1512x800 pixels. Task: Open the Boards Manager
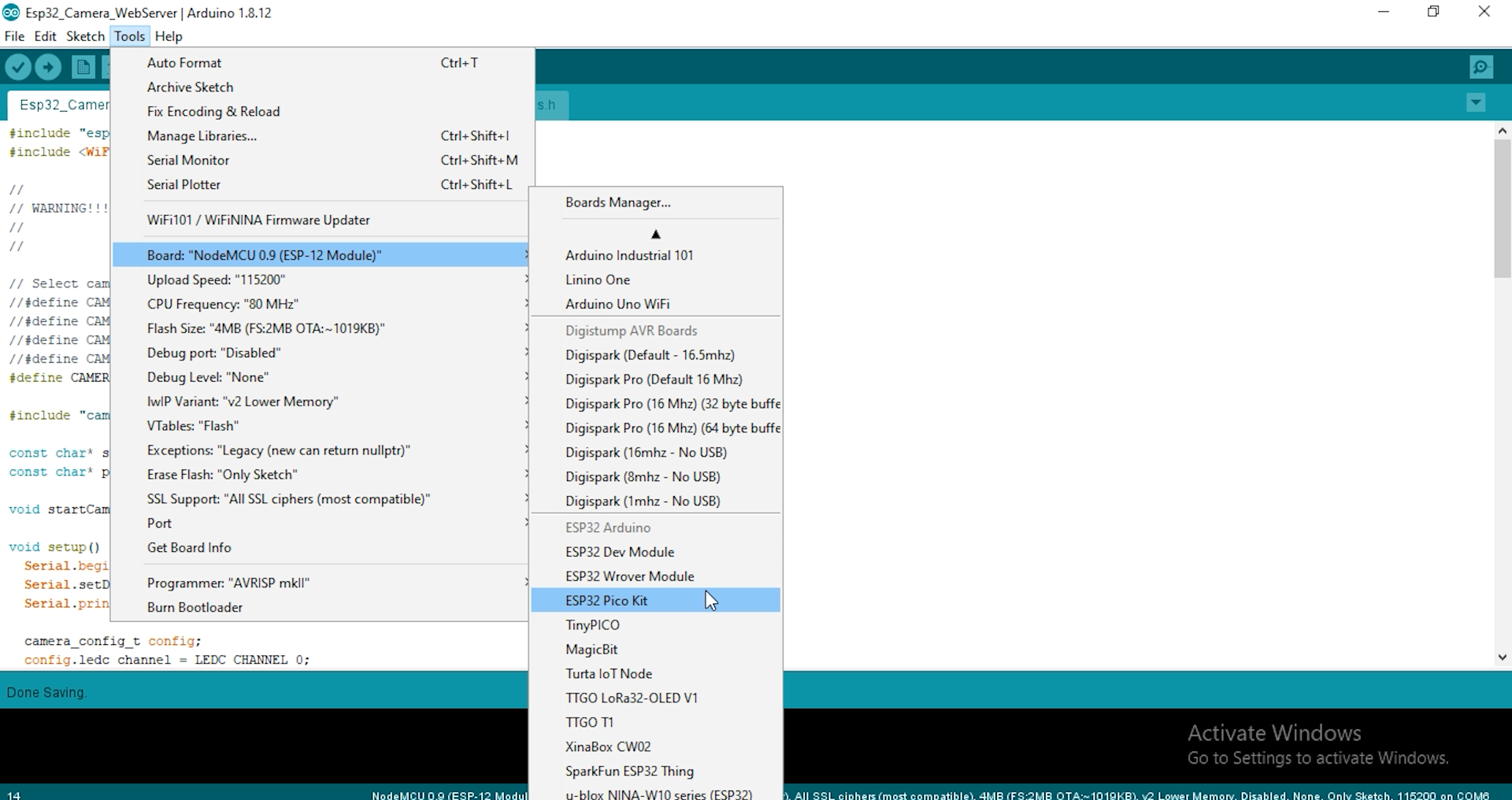point(617,202)
